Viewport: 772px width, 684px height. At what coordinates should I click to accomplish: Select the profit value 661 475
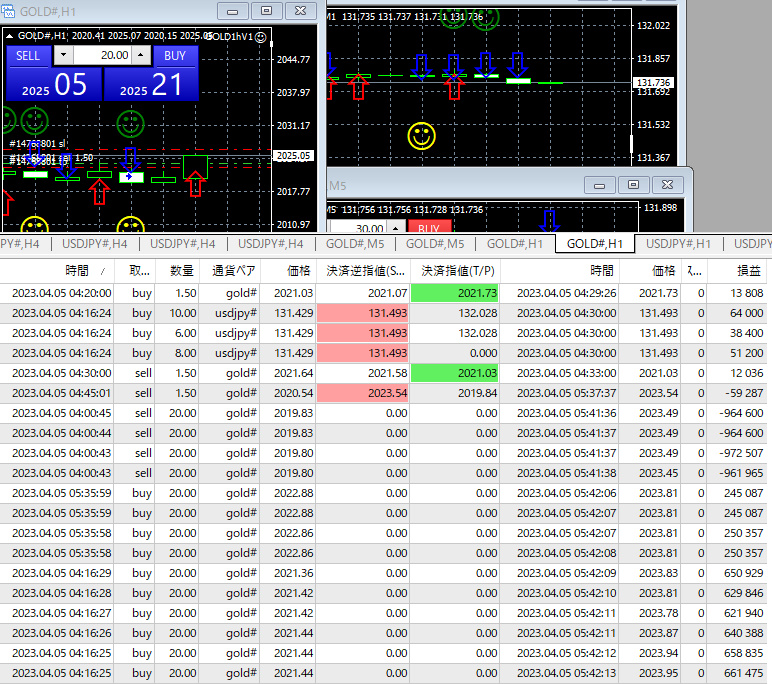click(743, 673)
